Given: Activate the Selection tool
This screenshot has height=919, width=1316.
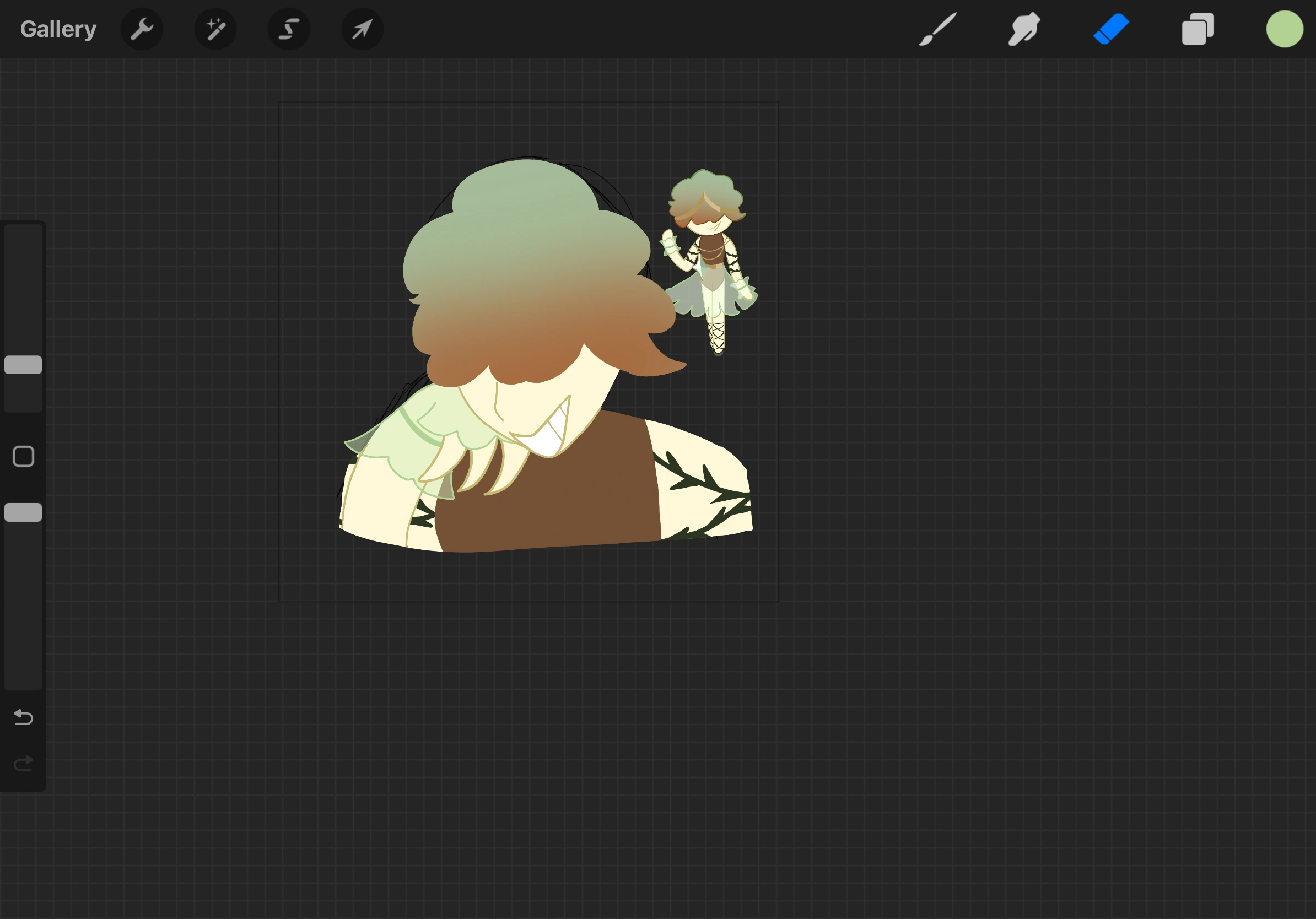Looking at the screenshot, I should [x=289, y=29].
